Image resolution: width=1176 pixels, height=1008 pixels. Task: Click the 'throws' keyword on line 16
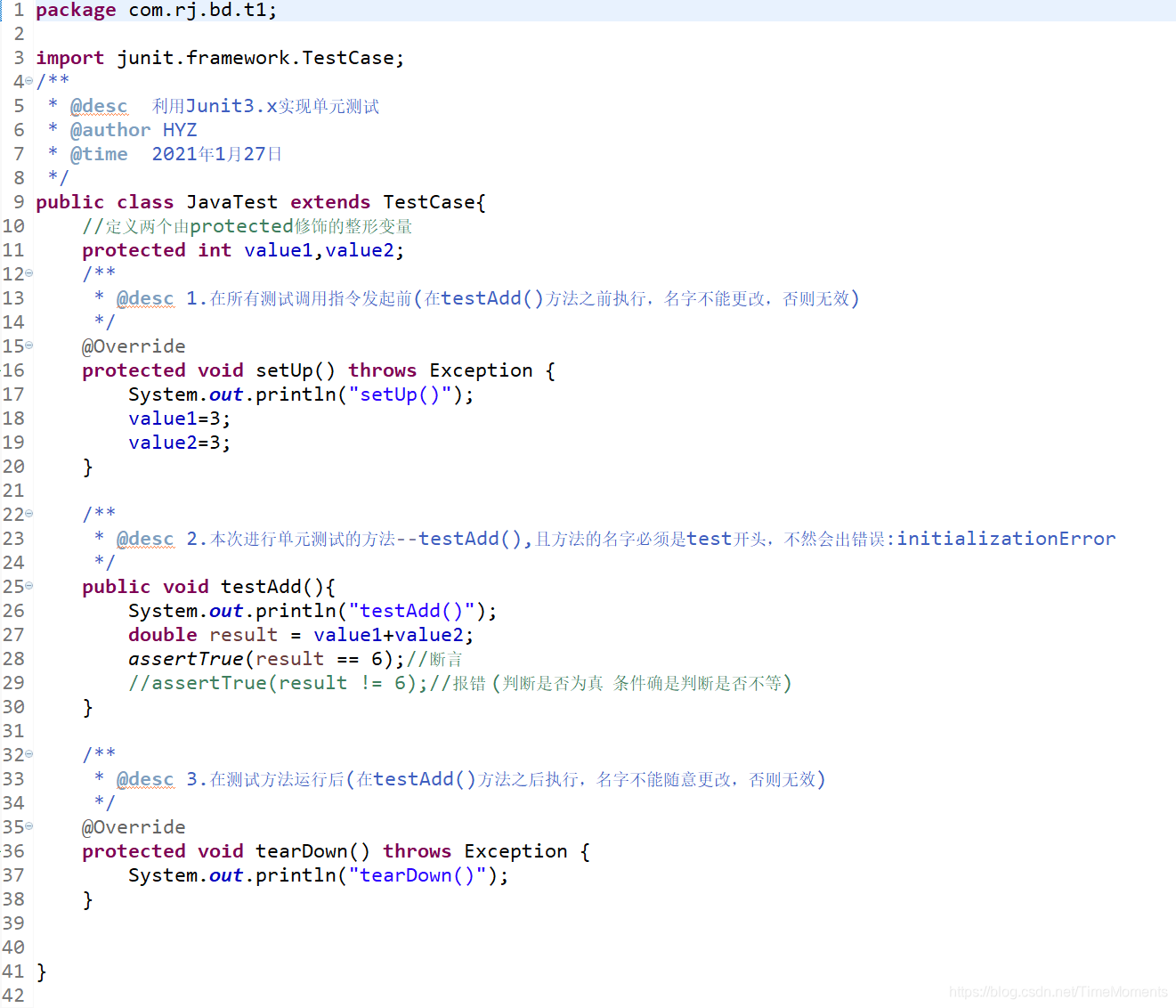382,370
